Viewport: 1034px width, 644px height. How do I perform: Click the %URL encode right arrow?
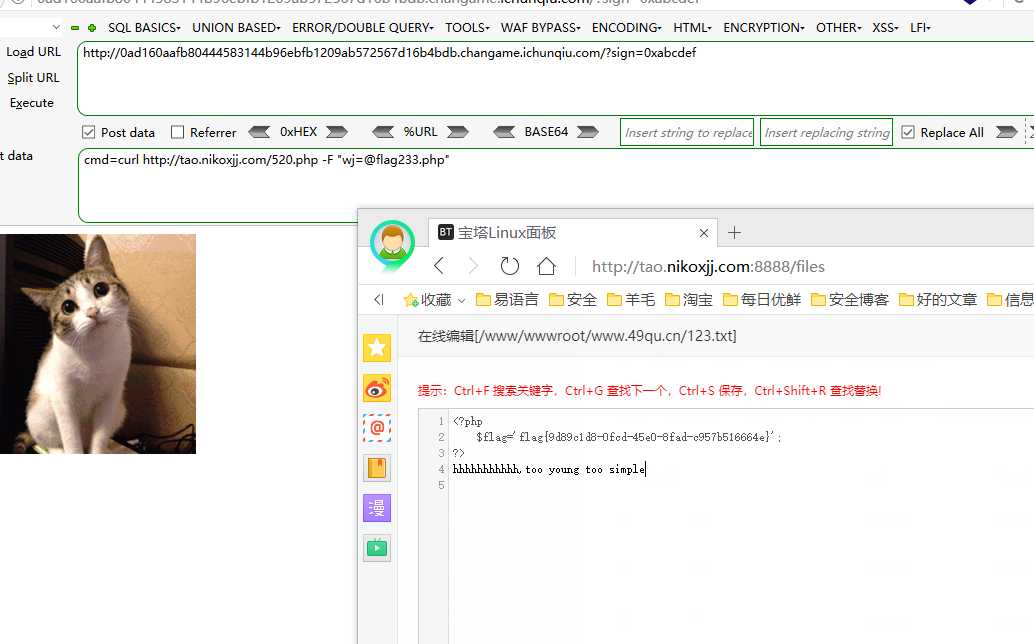pyautogui.click(x=458, y=132)
